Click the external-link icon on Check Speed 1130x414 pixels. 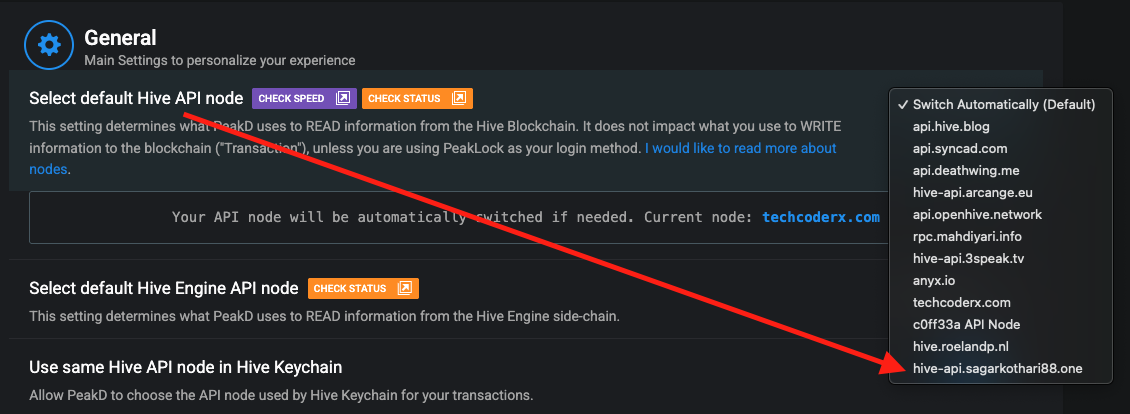click(x=343, y=98)
